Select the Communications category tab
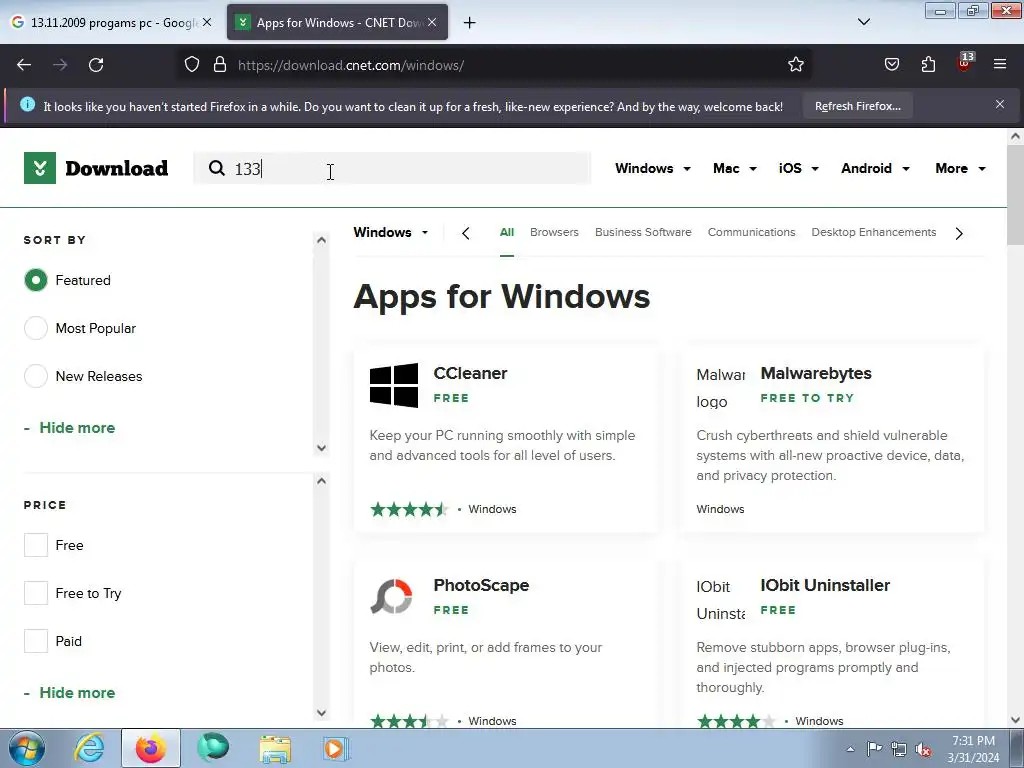 [752, 232]
